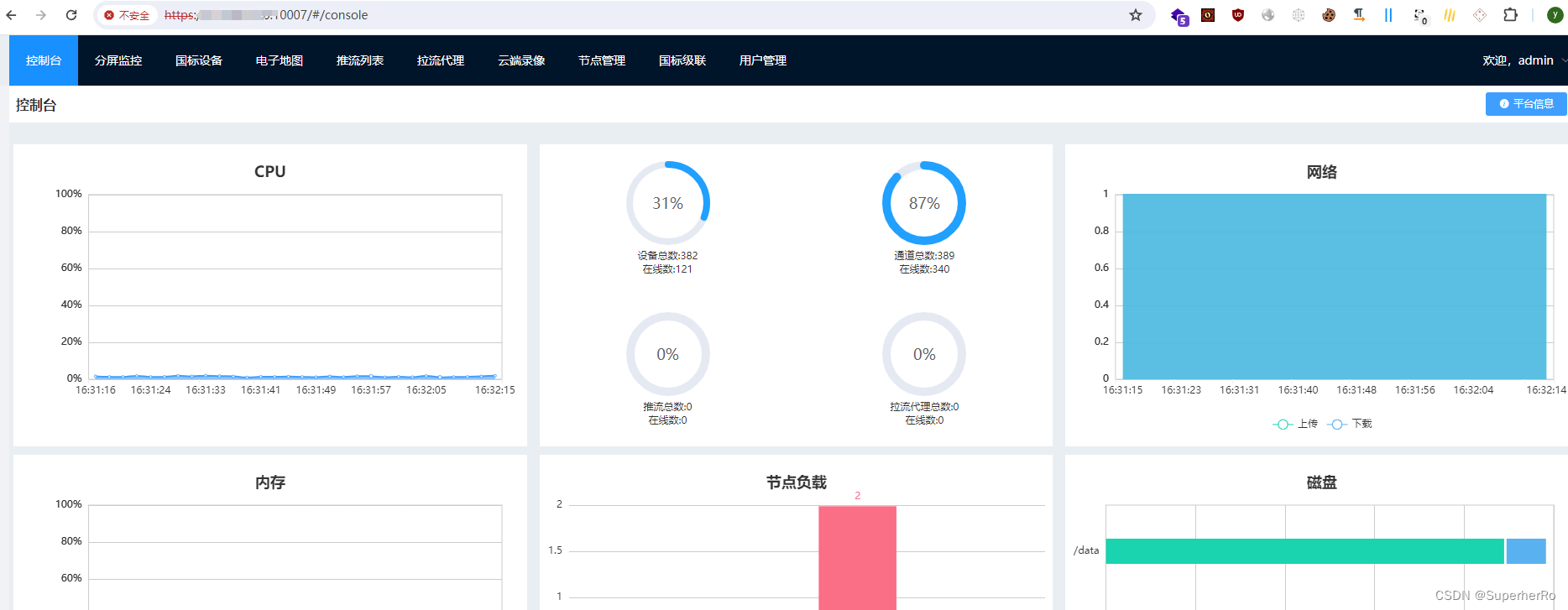Bookmark this page with the star
1568x610 pixels.
coord(1136,15)
